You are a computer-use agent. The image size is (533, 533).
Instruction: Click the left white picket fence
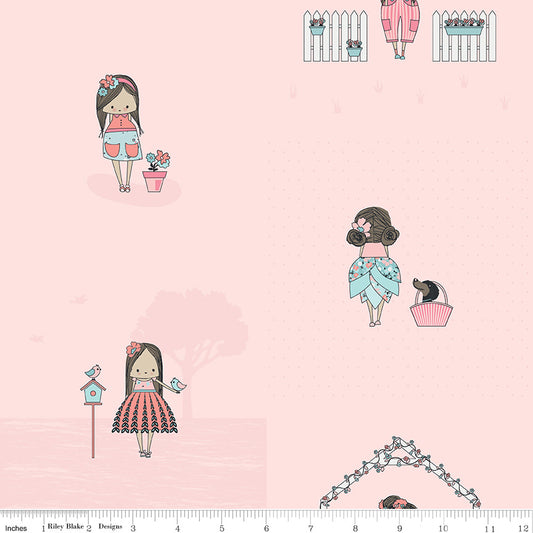[336, 36]
